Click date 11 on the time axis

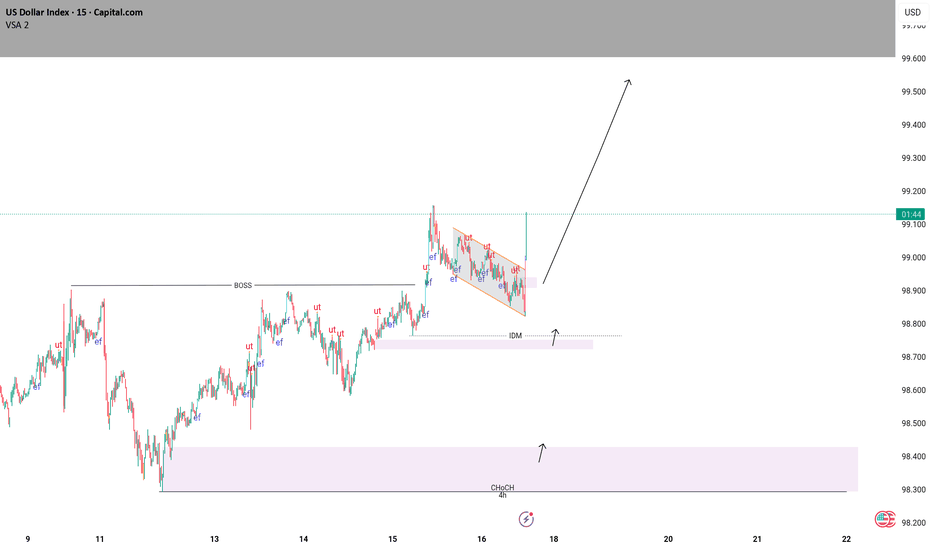tap(100, 539)
